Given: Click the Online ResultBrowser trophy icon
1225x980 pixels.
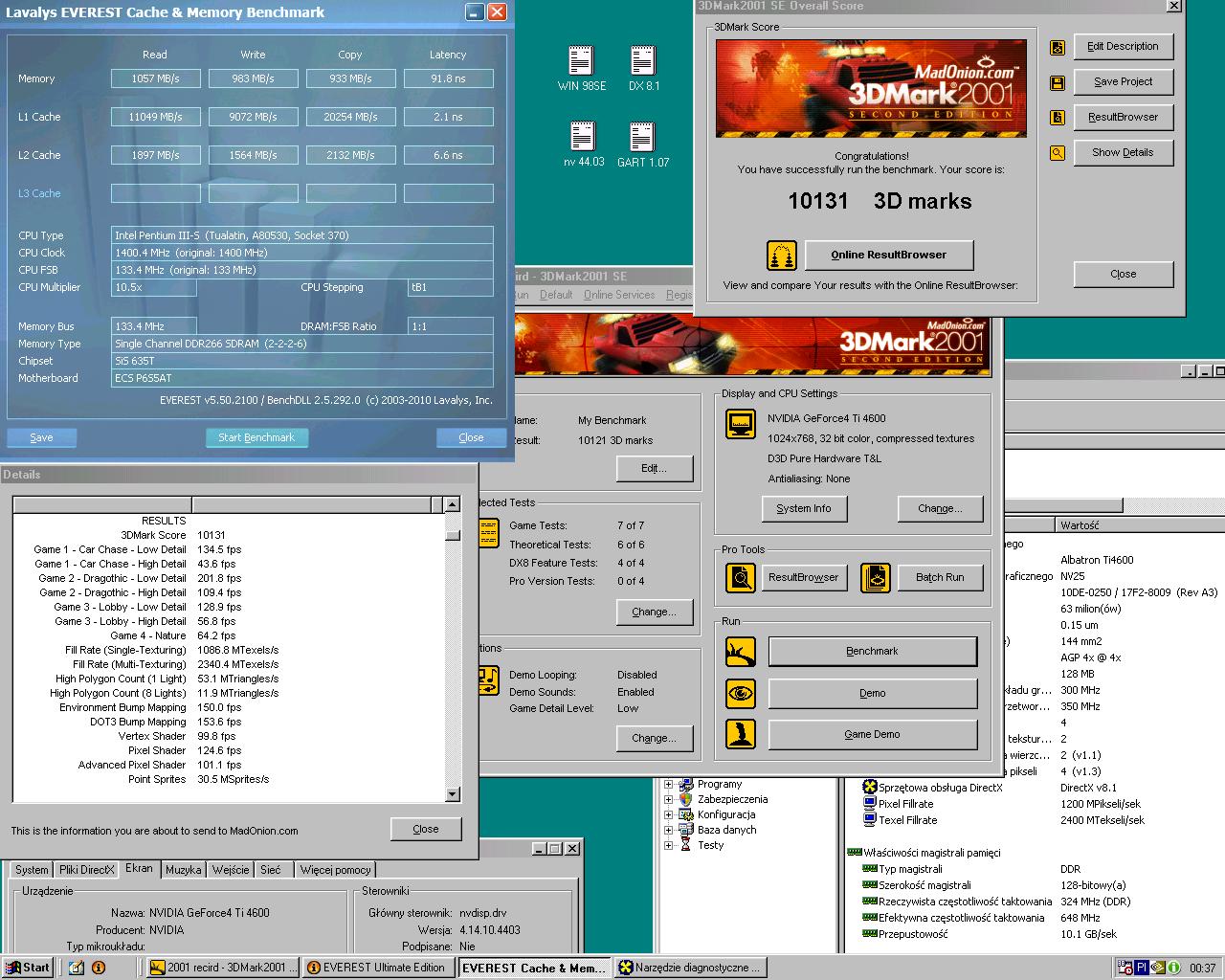Looking at the screenshot, I should point(782,256).
